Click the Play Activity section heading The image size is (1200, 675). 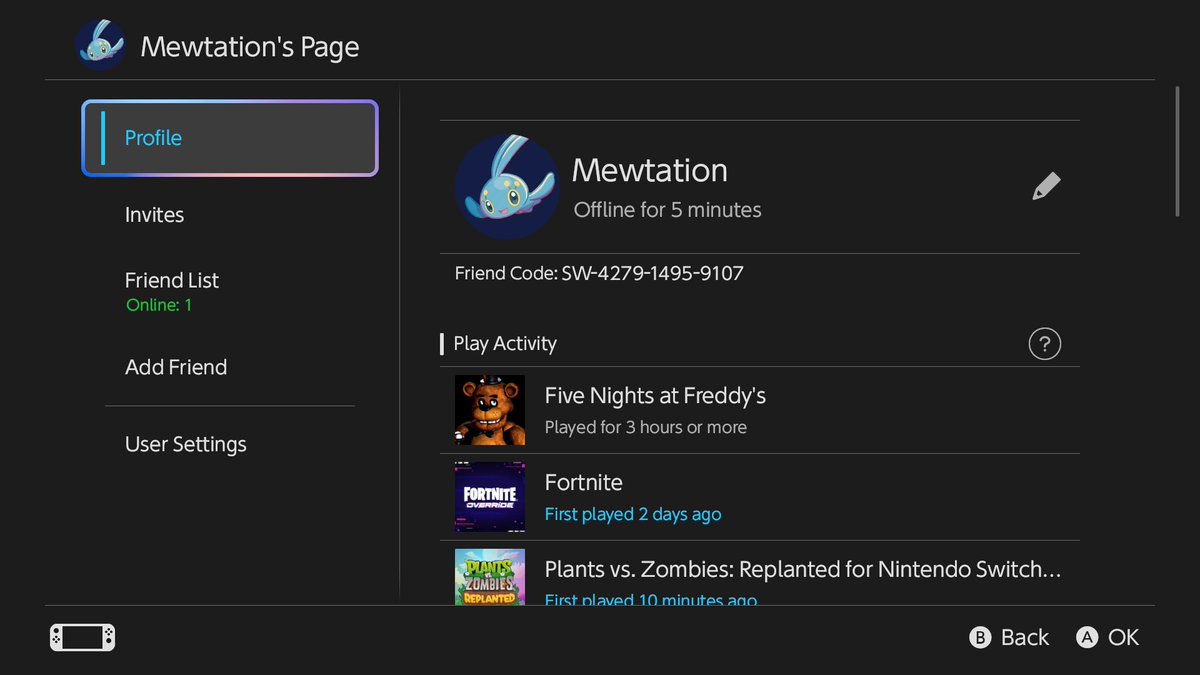(505, 343)
